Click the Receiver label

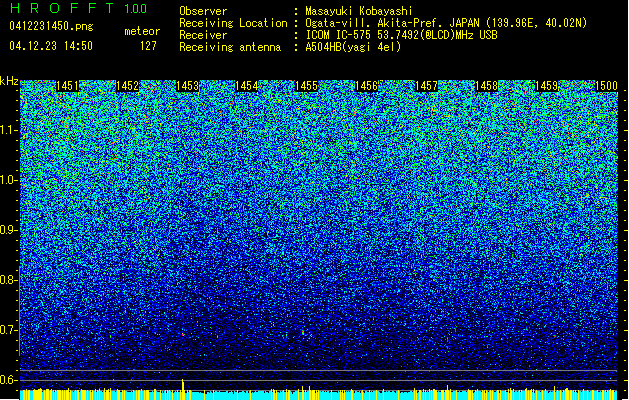(x=203, y=35)
